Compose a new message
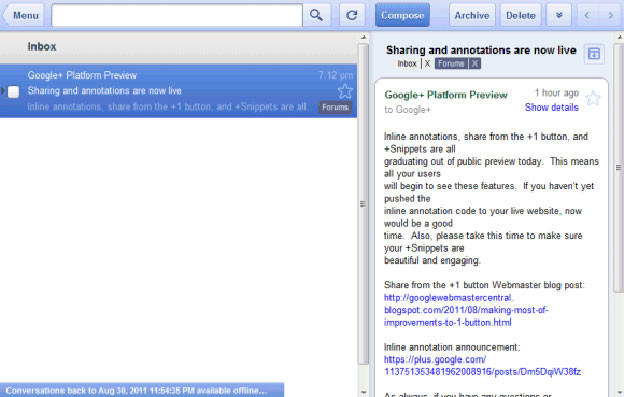624x397 pixels. [x=402, y=15]
